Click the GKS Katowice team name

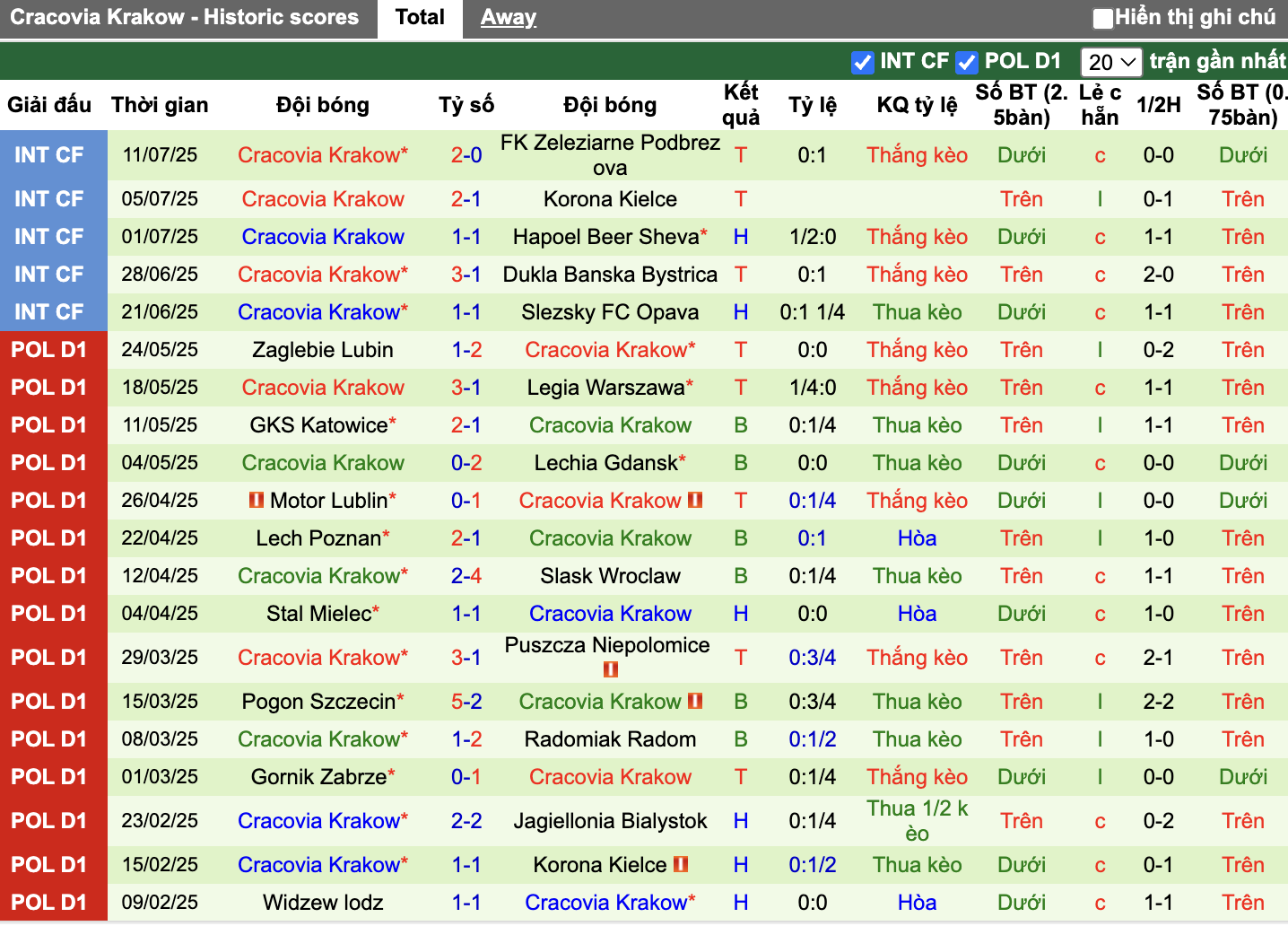[x=318, y=425]
